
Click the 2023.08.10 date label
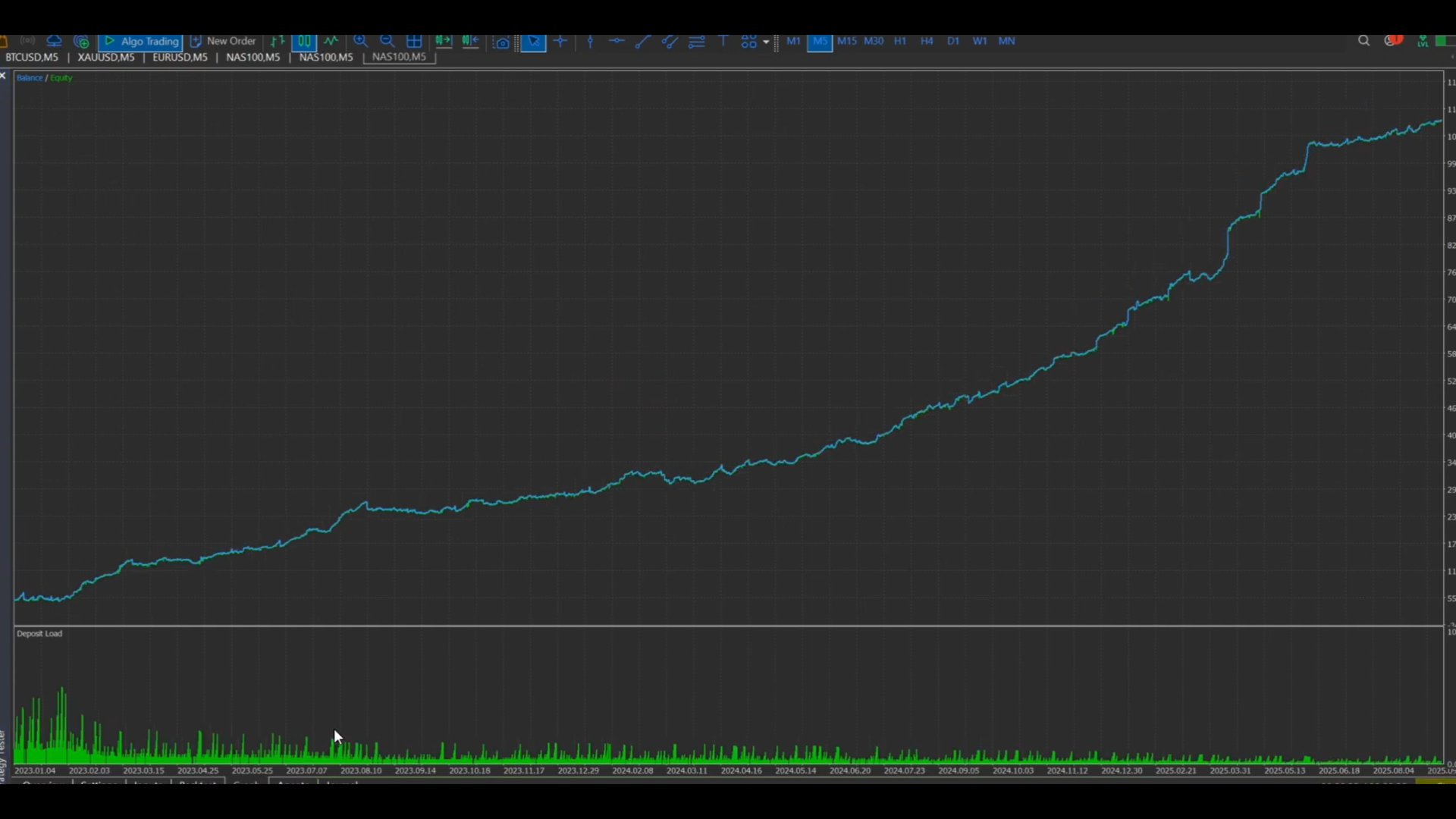click(x=361, y=770)
